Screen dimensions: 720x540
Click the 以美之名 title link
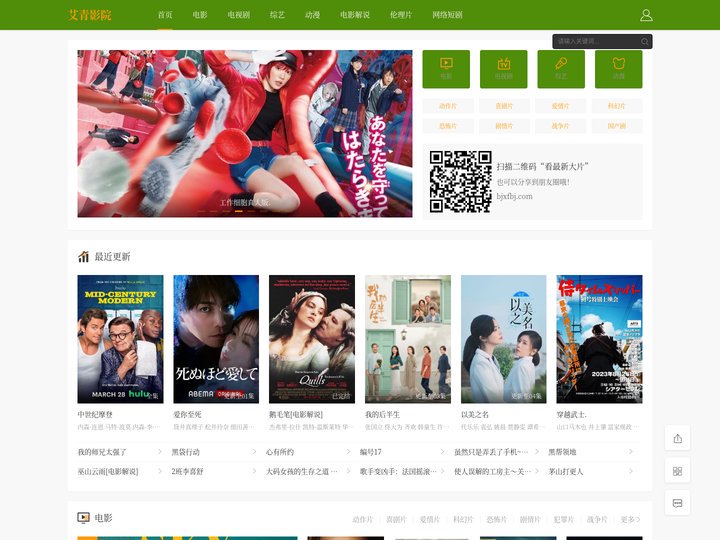475,415
